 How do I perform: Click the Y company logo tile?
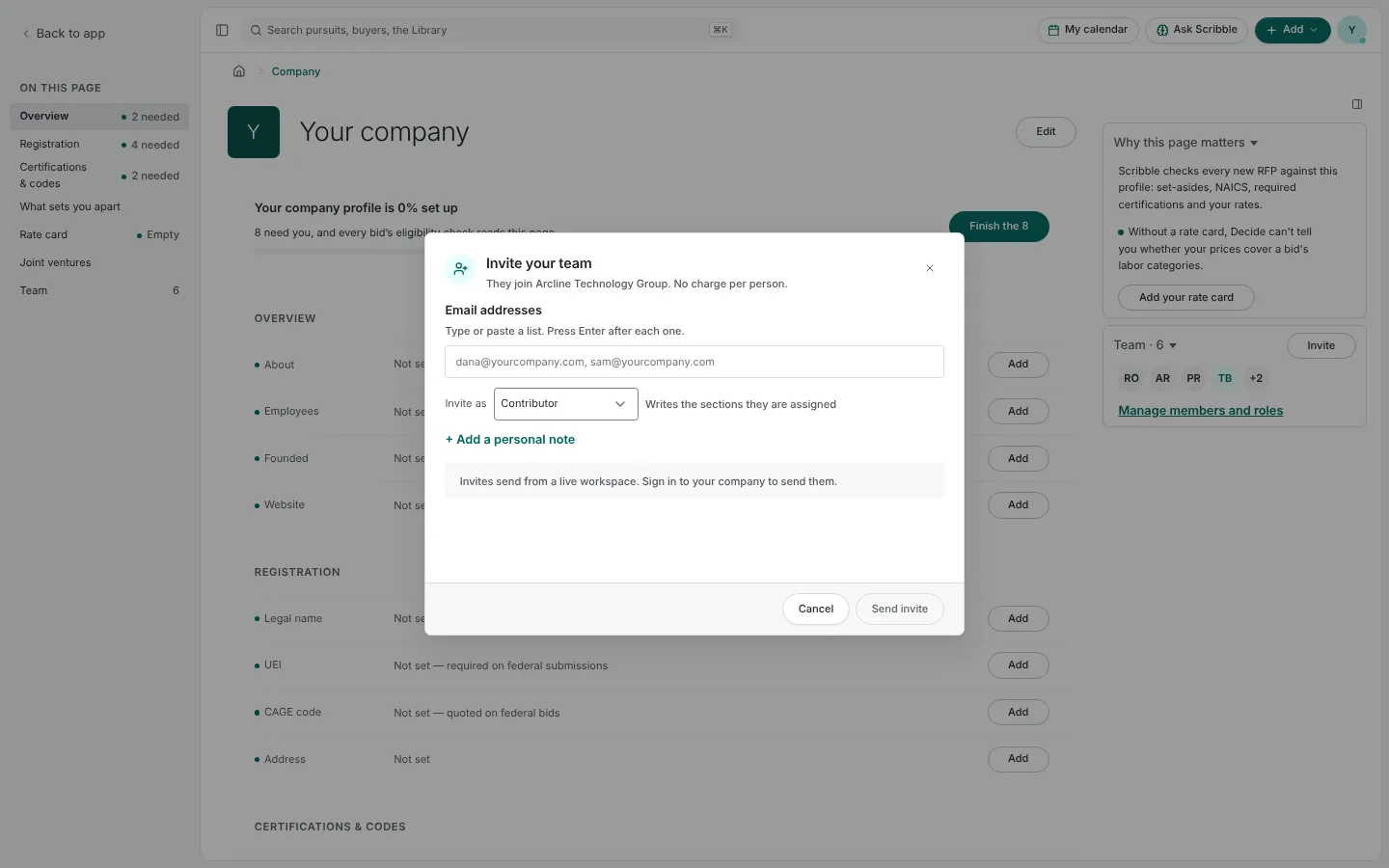tap(254, 132)
